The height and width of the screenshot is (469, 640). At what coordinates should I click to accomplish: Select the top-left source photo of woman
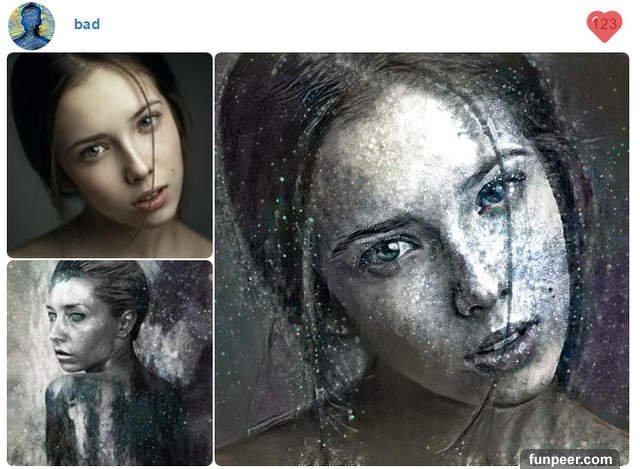tap(110, 155)
